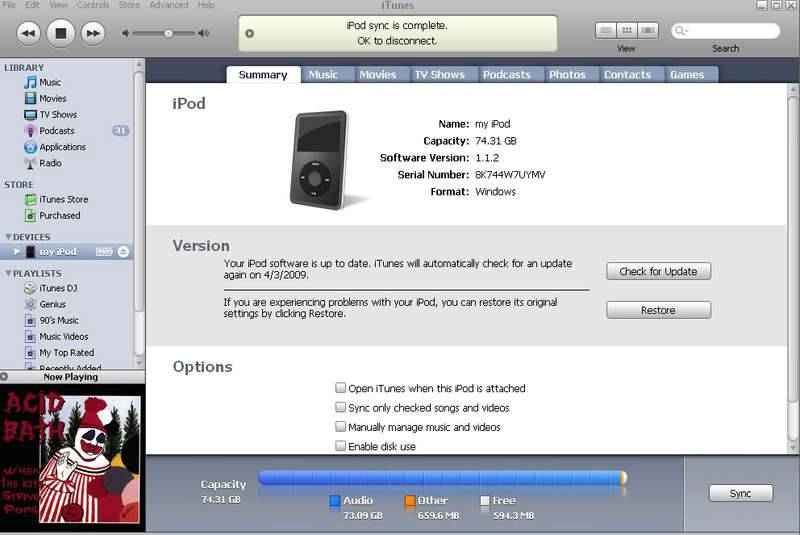This screenshot has height=535, width=800.
Task: Switch to the Music tab
Action: 323,74
